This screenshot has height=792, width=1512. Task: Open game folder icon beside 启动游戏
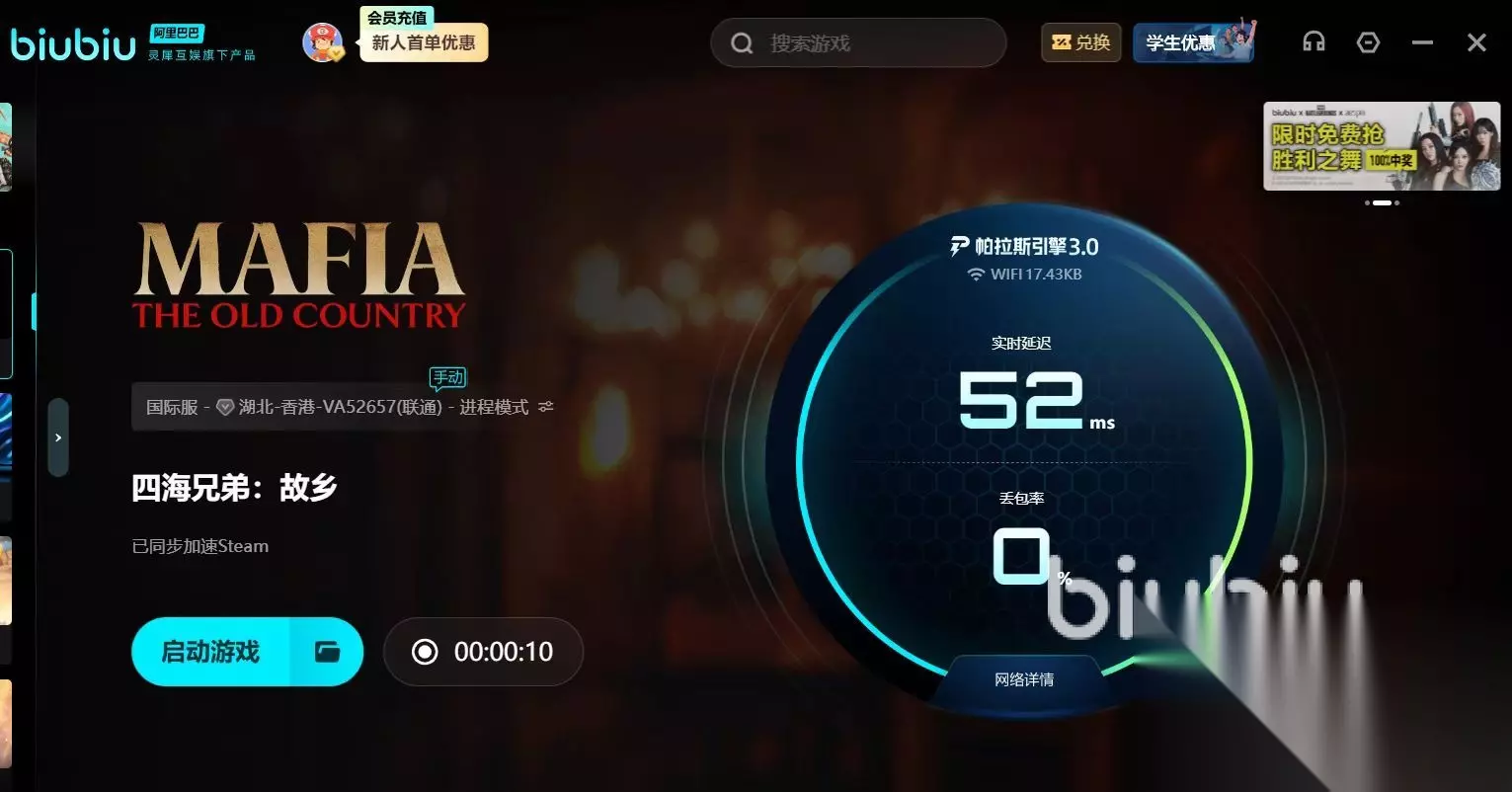(x=327, y=652)
